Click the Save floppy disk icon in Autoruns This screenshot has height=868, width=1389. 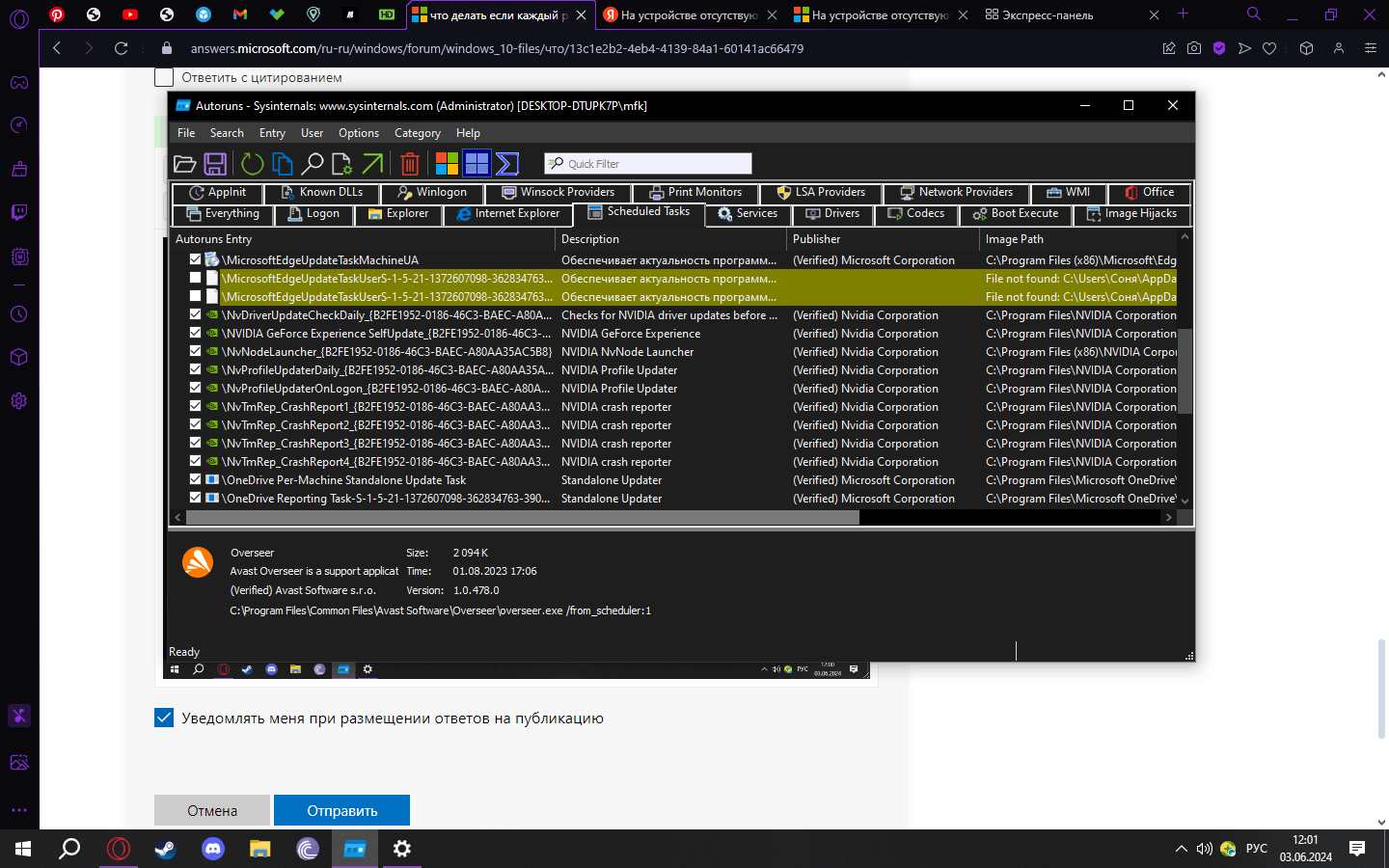(x=215, y=164)
